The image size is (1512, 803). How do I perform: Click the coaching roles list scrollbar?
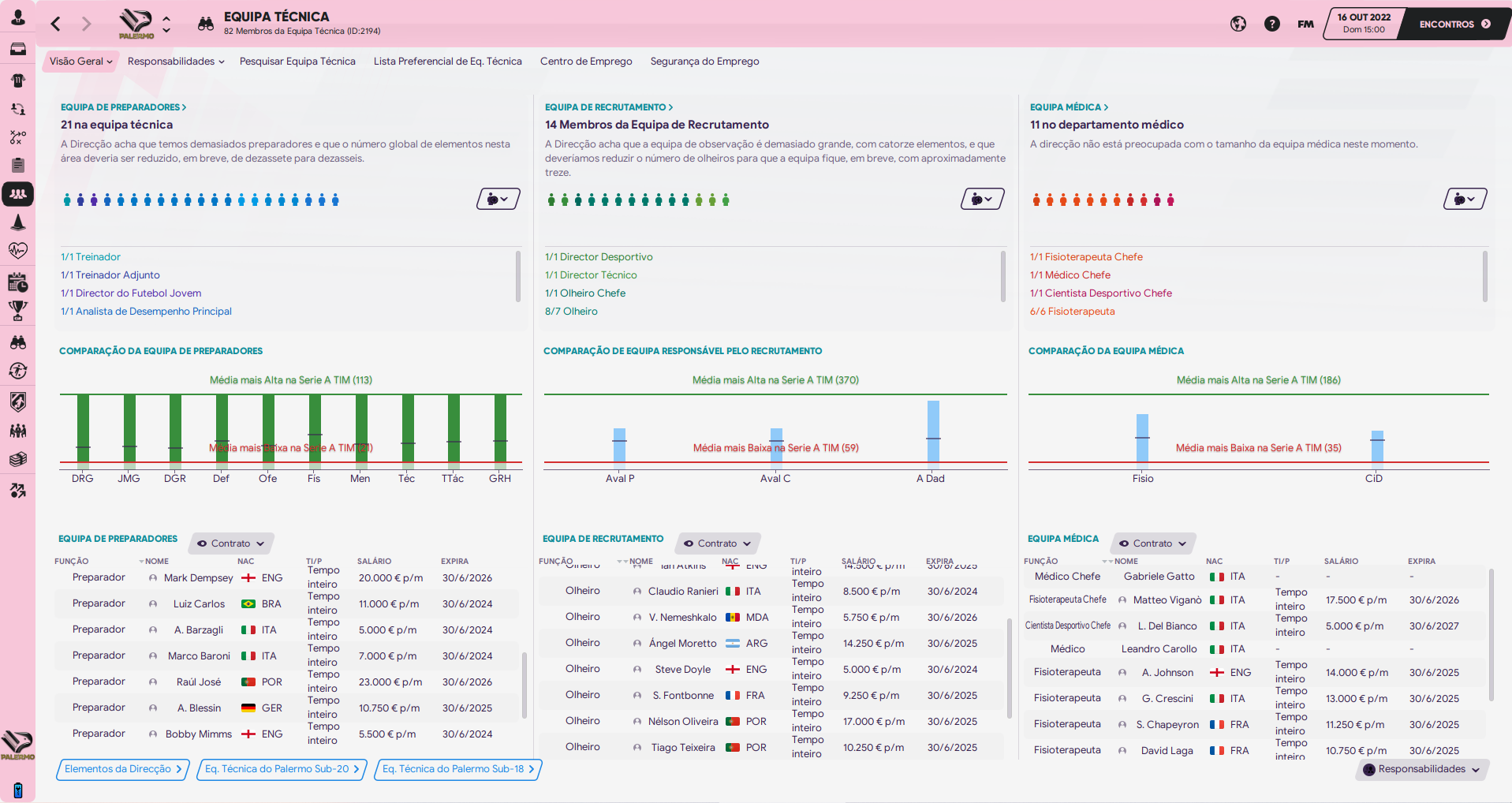[x=518, y=276]
